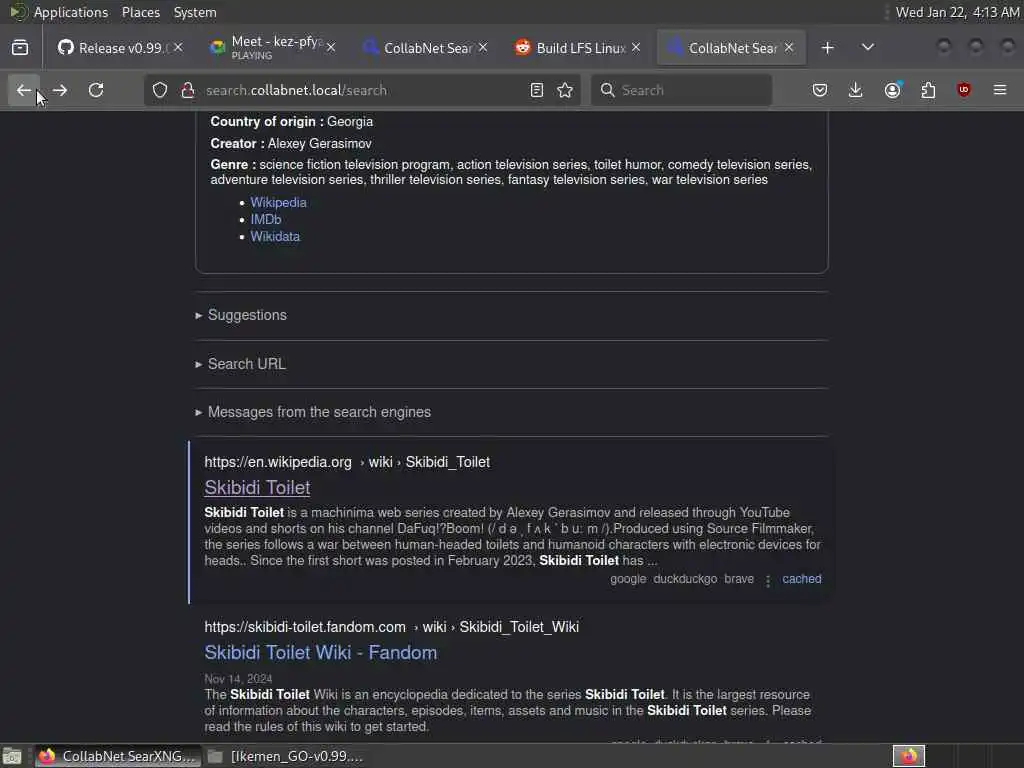The height and width of the screenshot is (768, 1024).
Task: Click the duckduckgo engine label on Wikipedia result
Action: click(685, 579)
